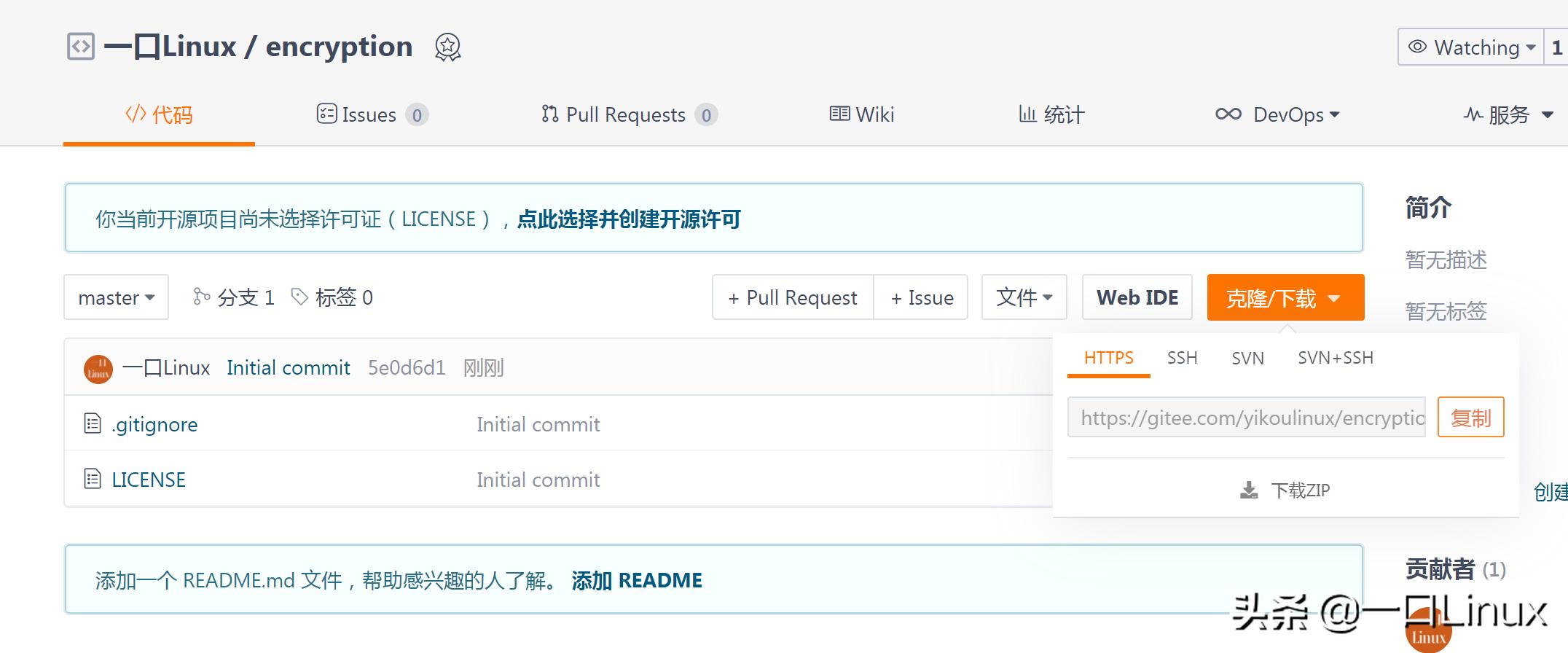Click the 标签 0 link
1568x653 pixels.
[x=334, y=297]
